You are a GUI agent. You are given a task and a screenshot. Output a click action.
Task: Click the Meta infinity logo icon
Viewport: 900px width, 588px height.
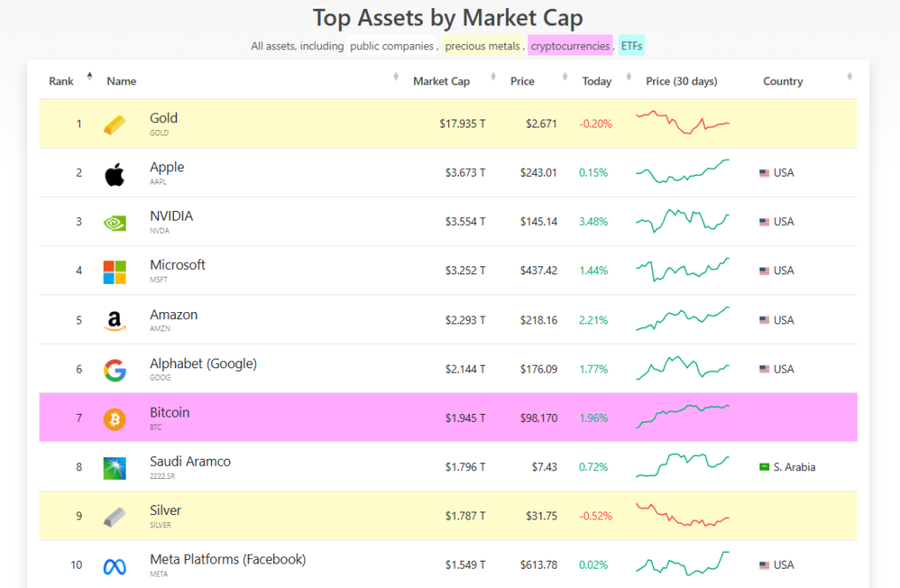coord(114,567)
